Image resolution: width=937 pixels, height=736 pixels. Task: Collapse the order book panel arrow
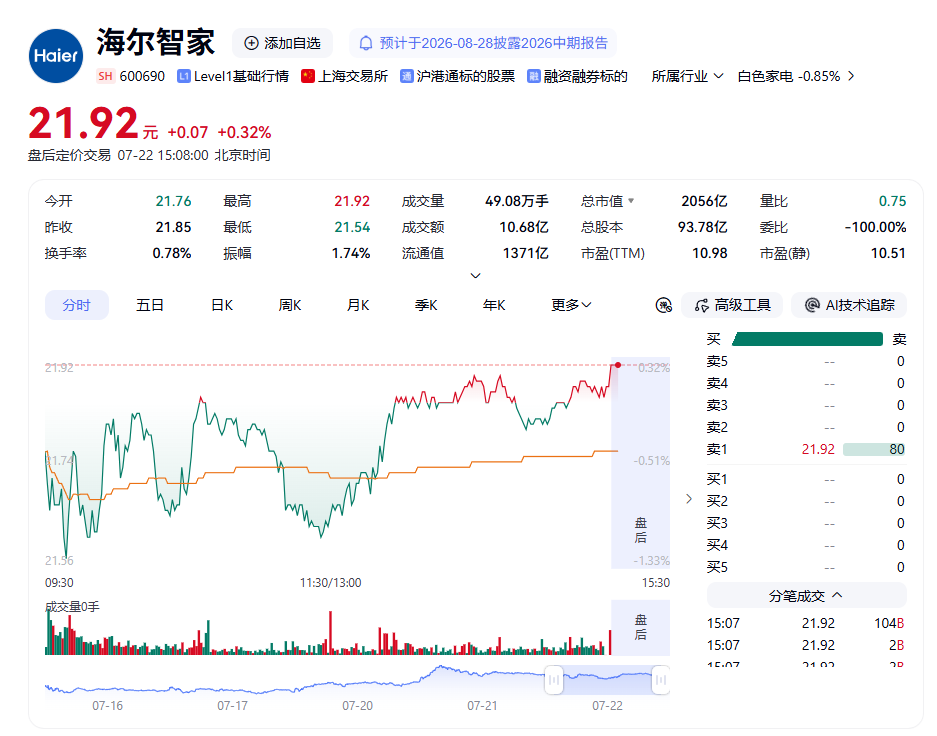[689, 498]
